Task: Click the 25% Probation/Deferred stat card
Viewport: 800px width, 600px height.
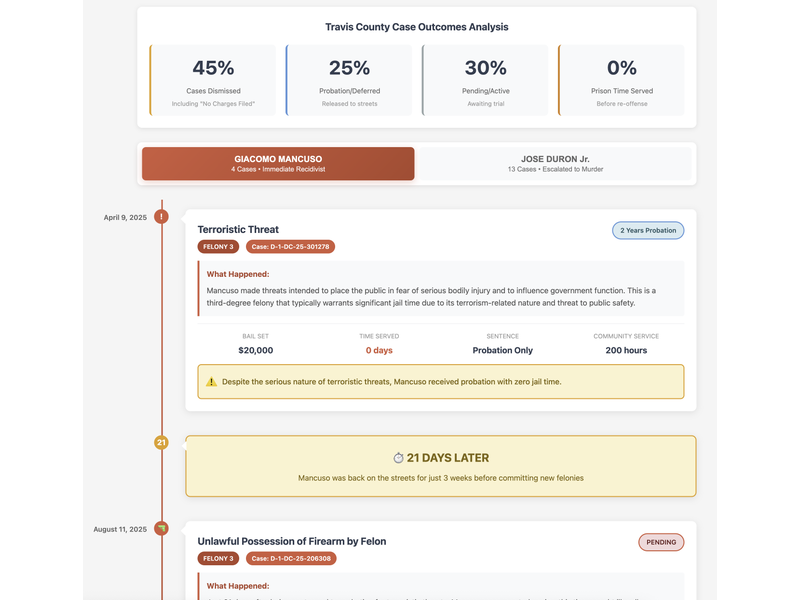Action: point(348,78)
